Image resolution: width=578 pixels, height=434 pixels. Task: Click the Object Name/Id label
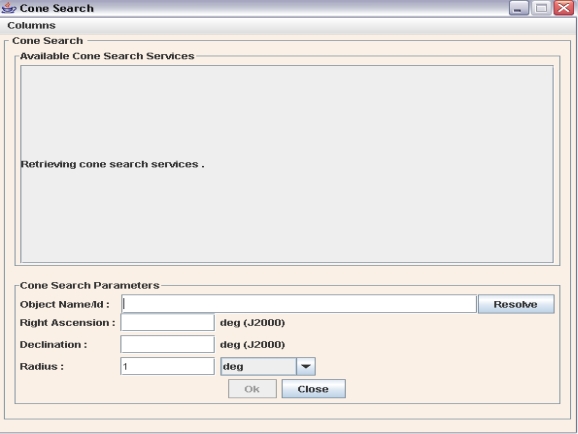tap(65, 304)
